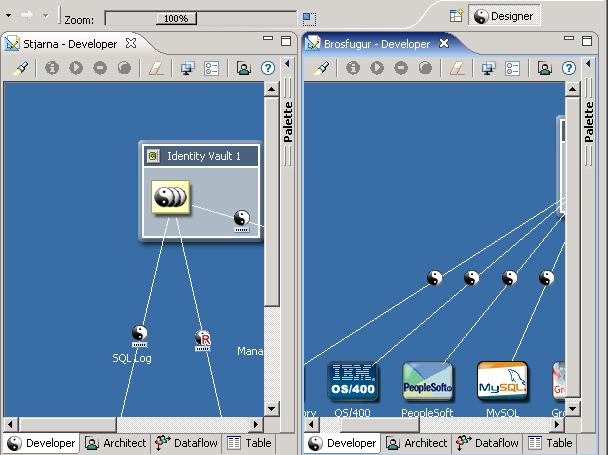The width and height of the screenshot is (608, 455).
Task: Click pencil tool icon in Brosfugur toolbar
Action: click(x=321, y=68)
